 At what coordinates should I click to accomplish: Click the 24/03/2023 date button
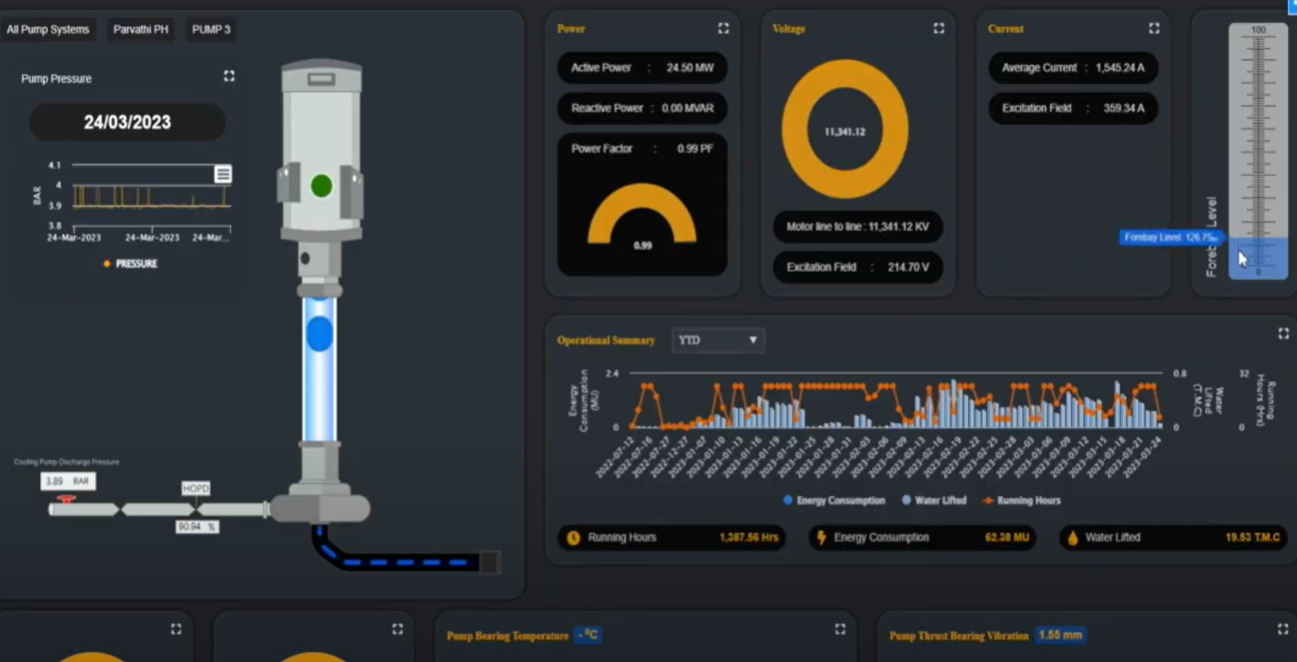click(127, 122)
